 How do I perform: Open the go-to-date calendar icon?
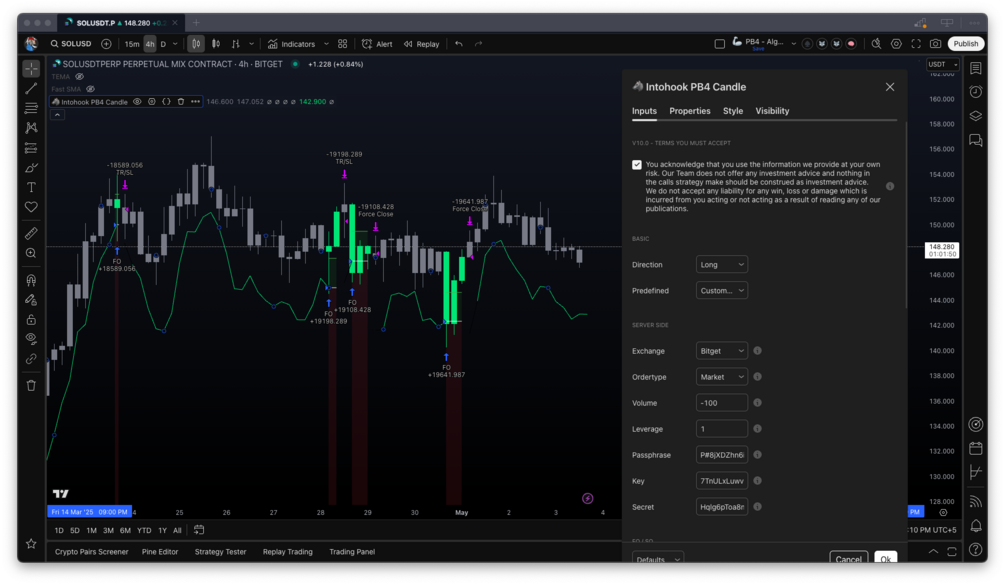(199, 530)
